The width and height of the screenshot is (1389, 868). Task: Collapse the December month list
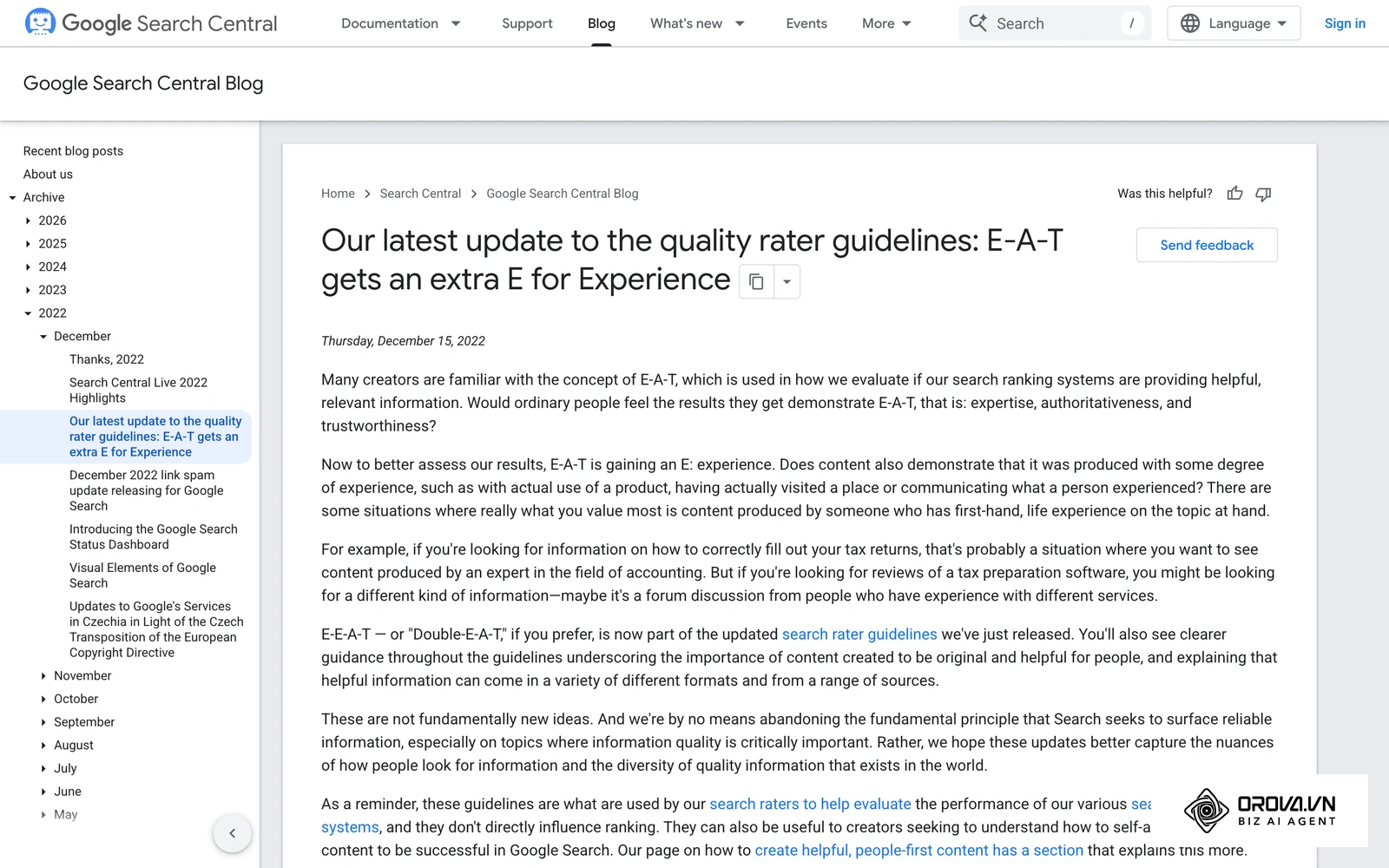[x=44, y=337]
